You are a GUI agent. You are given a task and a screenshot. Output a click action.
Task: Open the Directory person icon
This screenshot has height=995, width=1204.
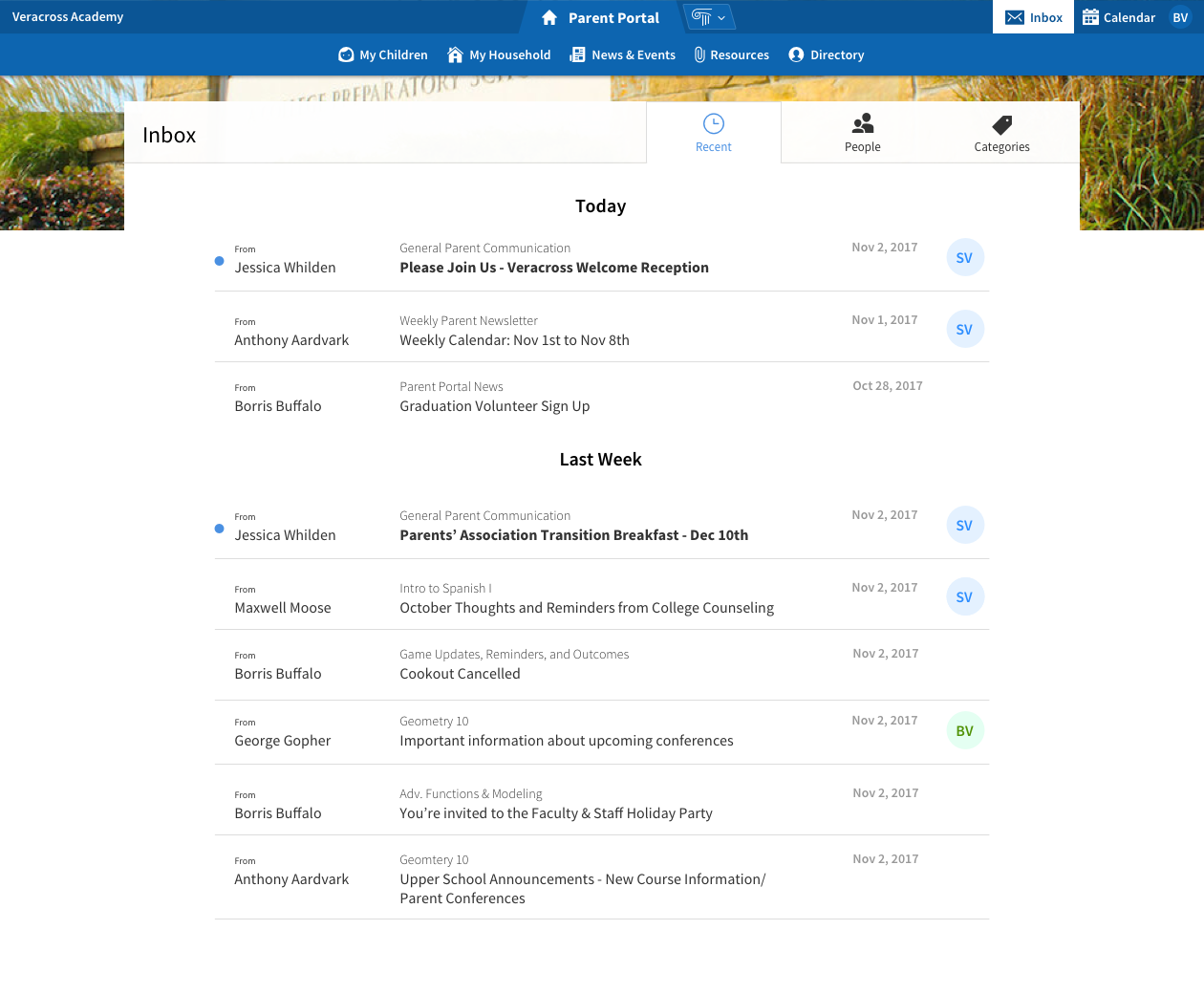tap(796, 54)
